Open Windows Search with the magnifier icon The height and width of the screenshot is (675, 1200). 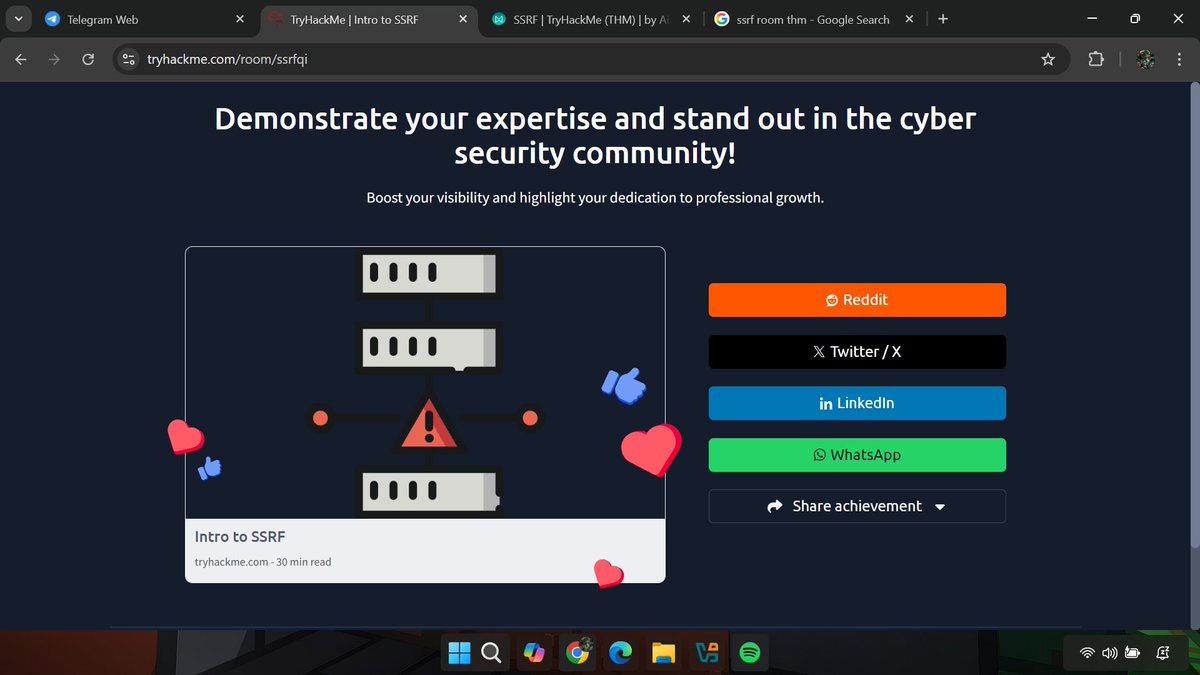pos(491,652)
